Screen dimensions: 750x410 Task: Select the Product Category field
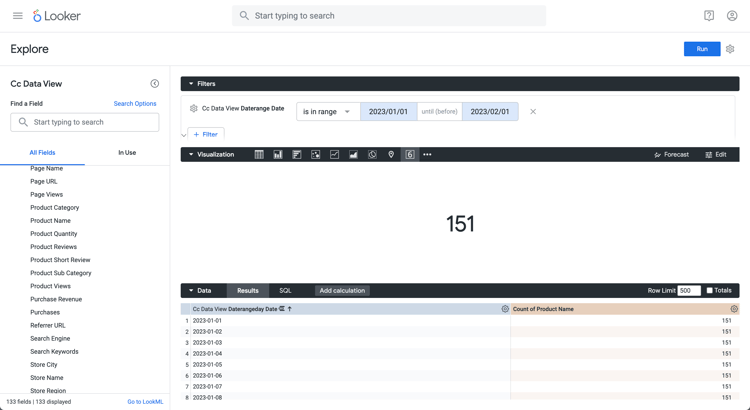55,208
